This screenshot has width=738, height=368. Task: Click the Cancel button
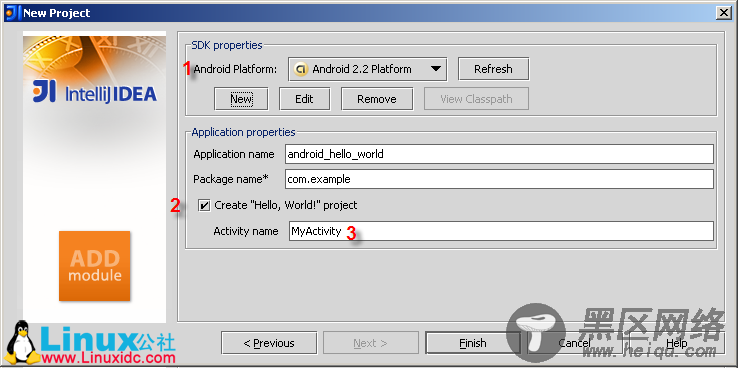pyautogui.click(x=574, y=343)
